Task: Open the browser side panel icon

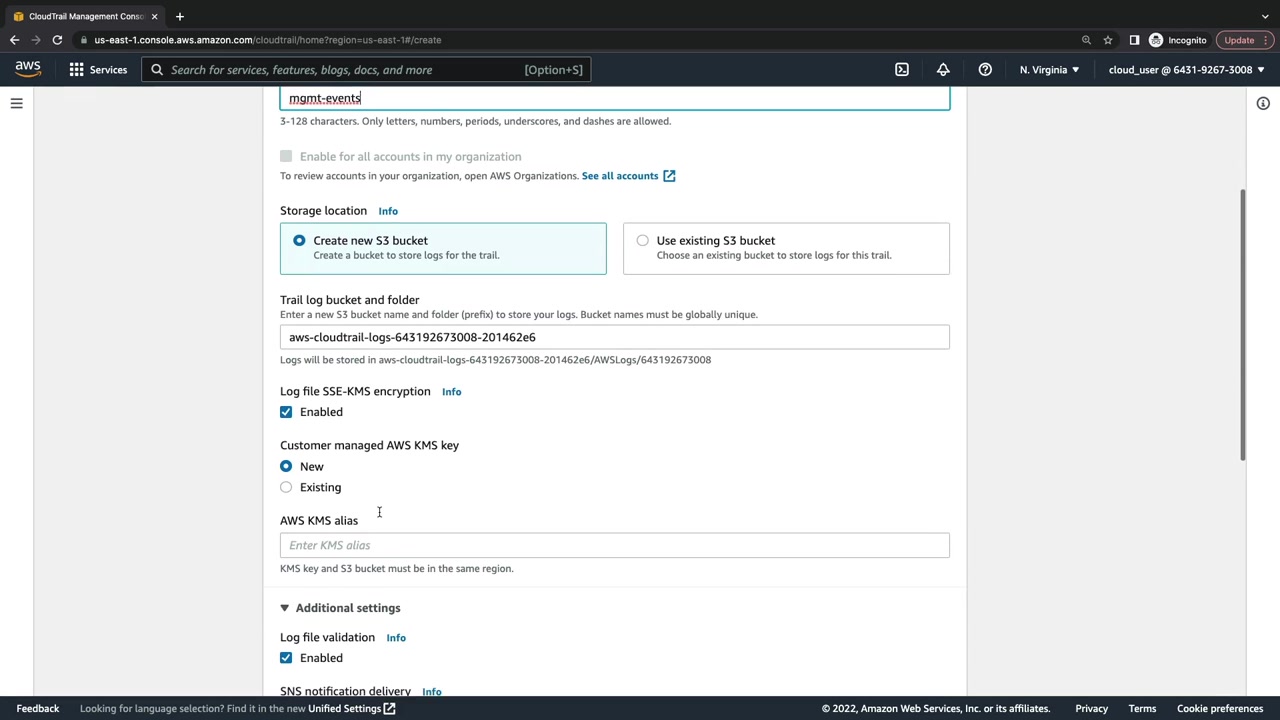Action: coord(1134,40)
